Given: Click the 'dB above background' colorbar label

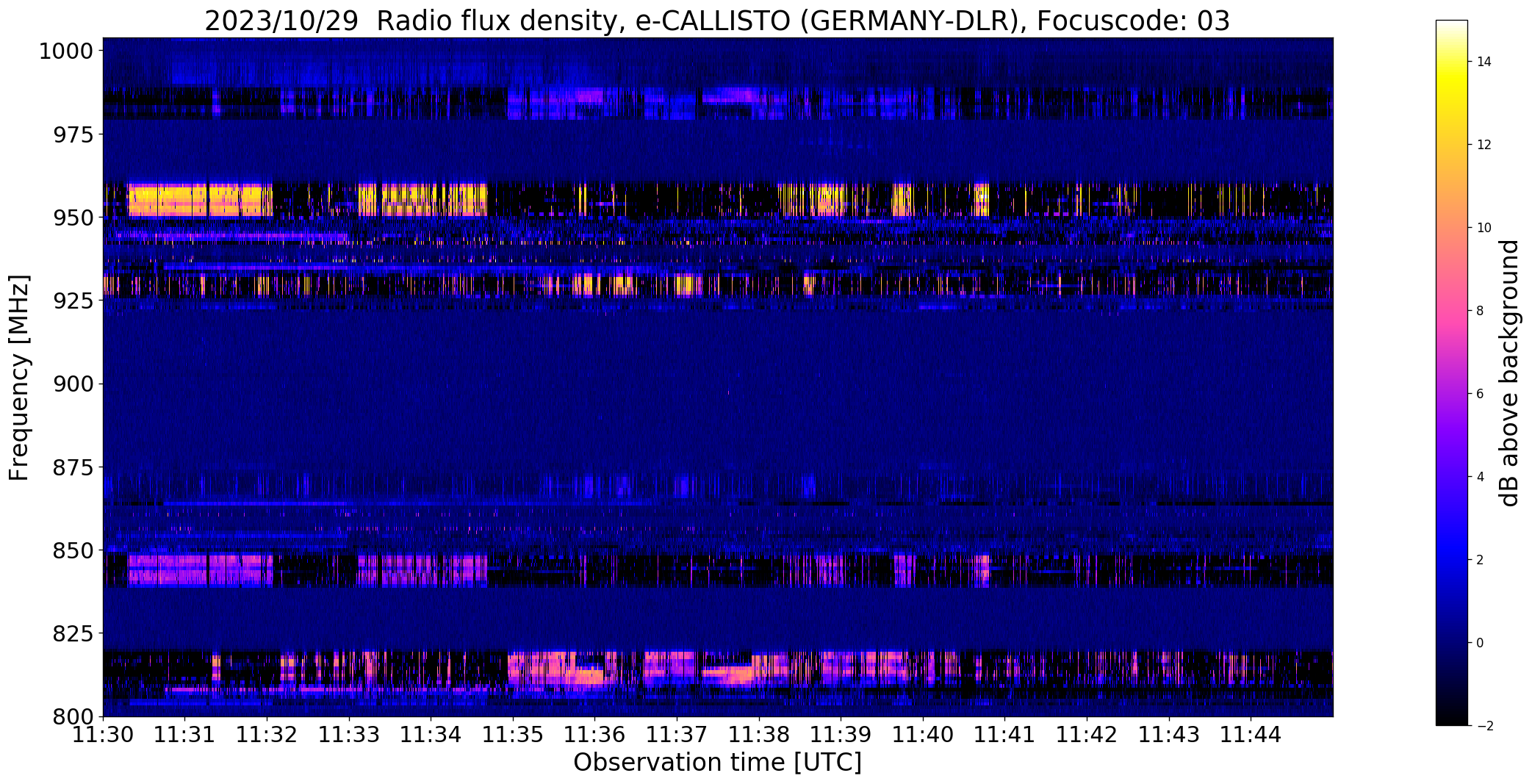Looking at the screenshot, I should [1510, 373].
